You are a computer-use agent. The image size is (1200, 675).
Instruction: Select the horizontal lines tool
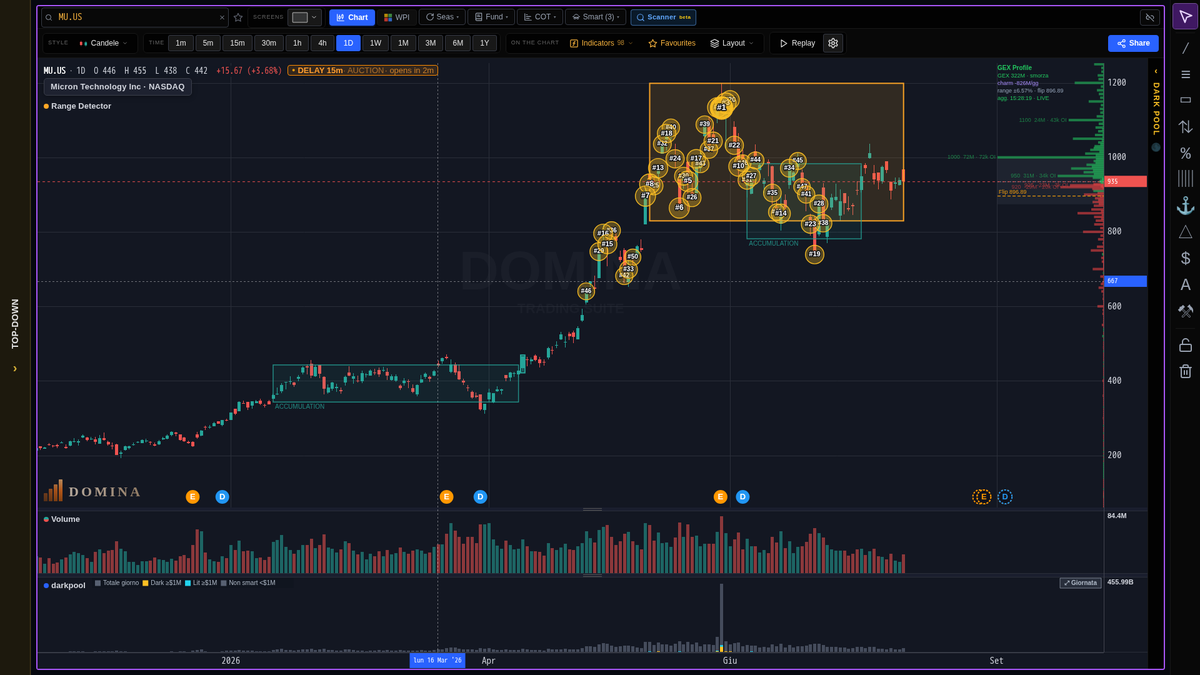click(1185, 74)
